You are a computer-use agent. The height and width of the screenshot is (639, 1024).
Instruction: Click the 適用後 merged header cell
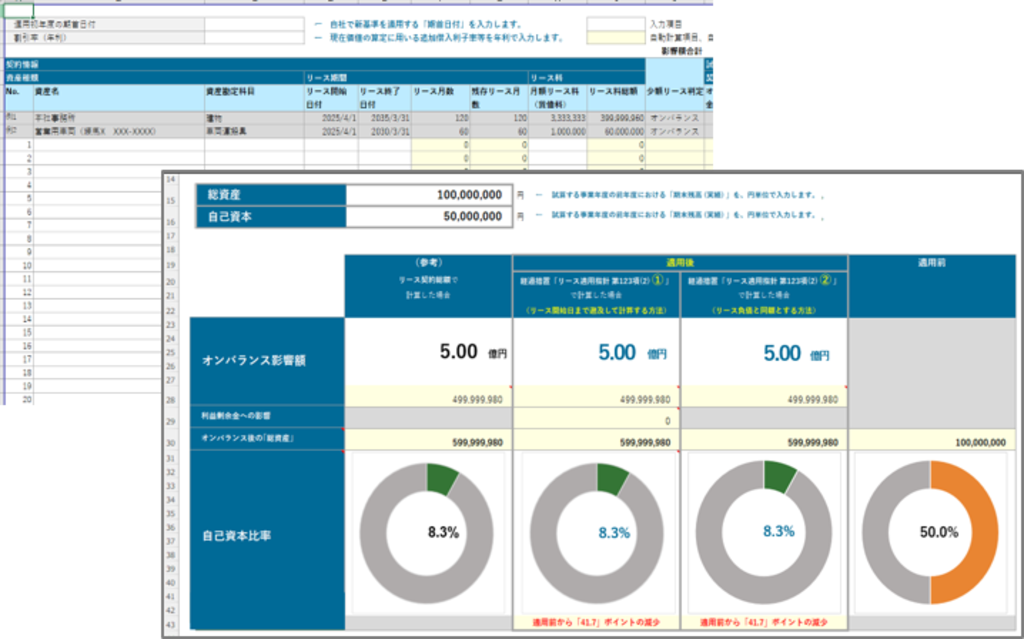680,262
